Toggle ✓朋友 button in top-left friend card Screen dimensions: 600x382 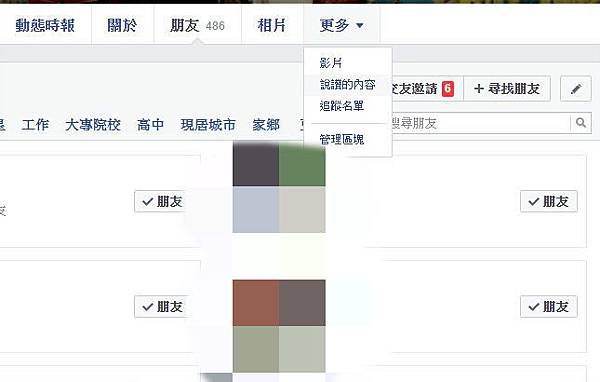[x=161, y=201]
